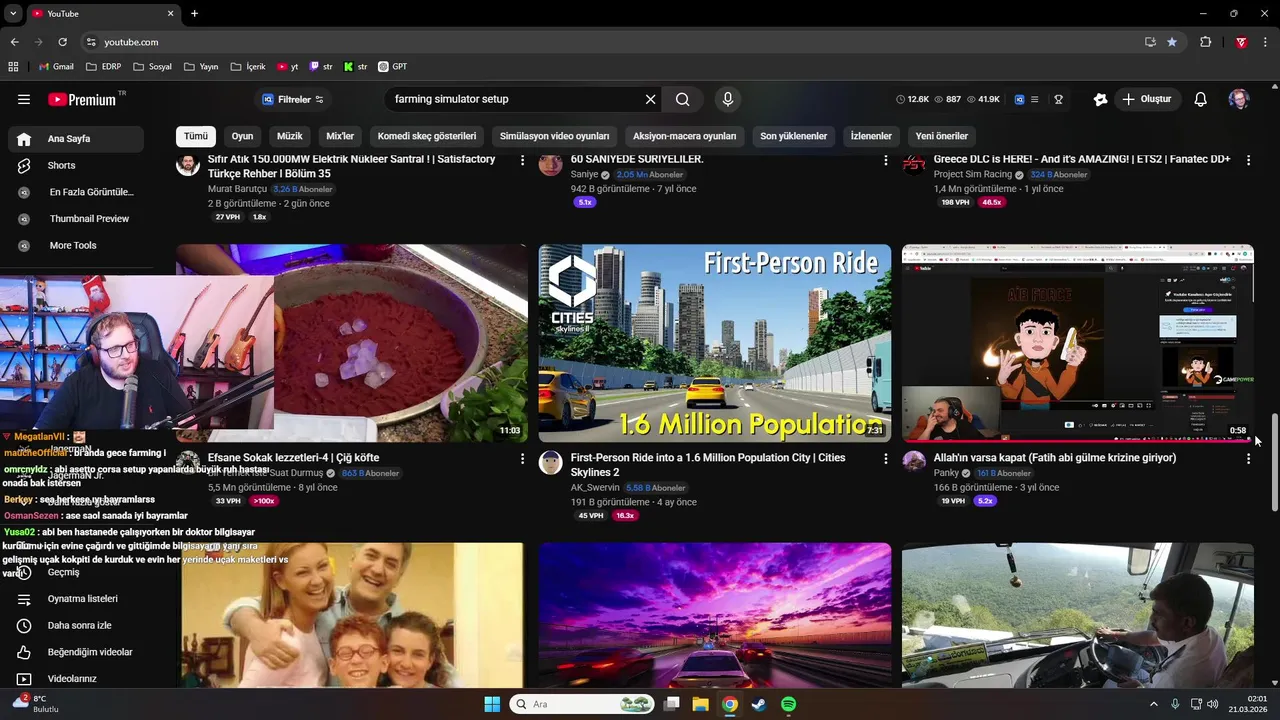Click the YouTube Premium logo
The image size is (1280, 720).
coord(82,99)
